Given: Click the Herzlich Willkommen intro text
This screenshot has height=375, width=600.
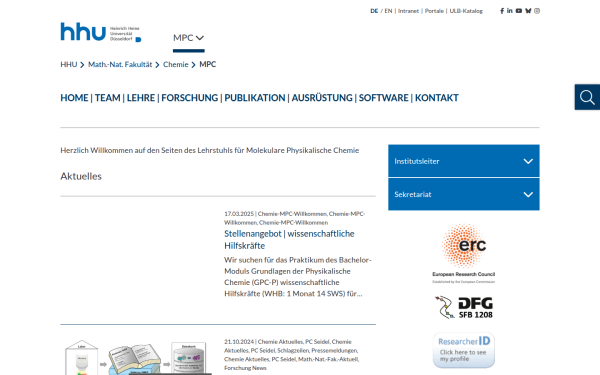Looking at the screenshot, I should [x=210, y=150].
